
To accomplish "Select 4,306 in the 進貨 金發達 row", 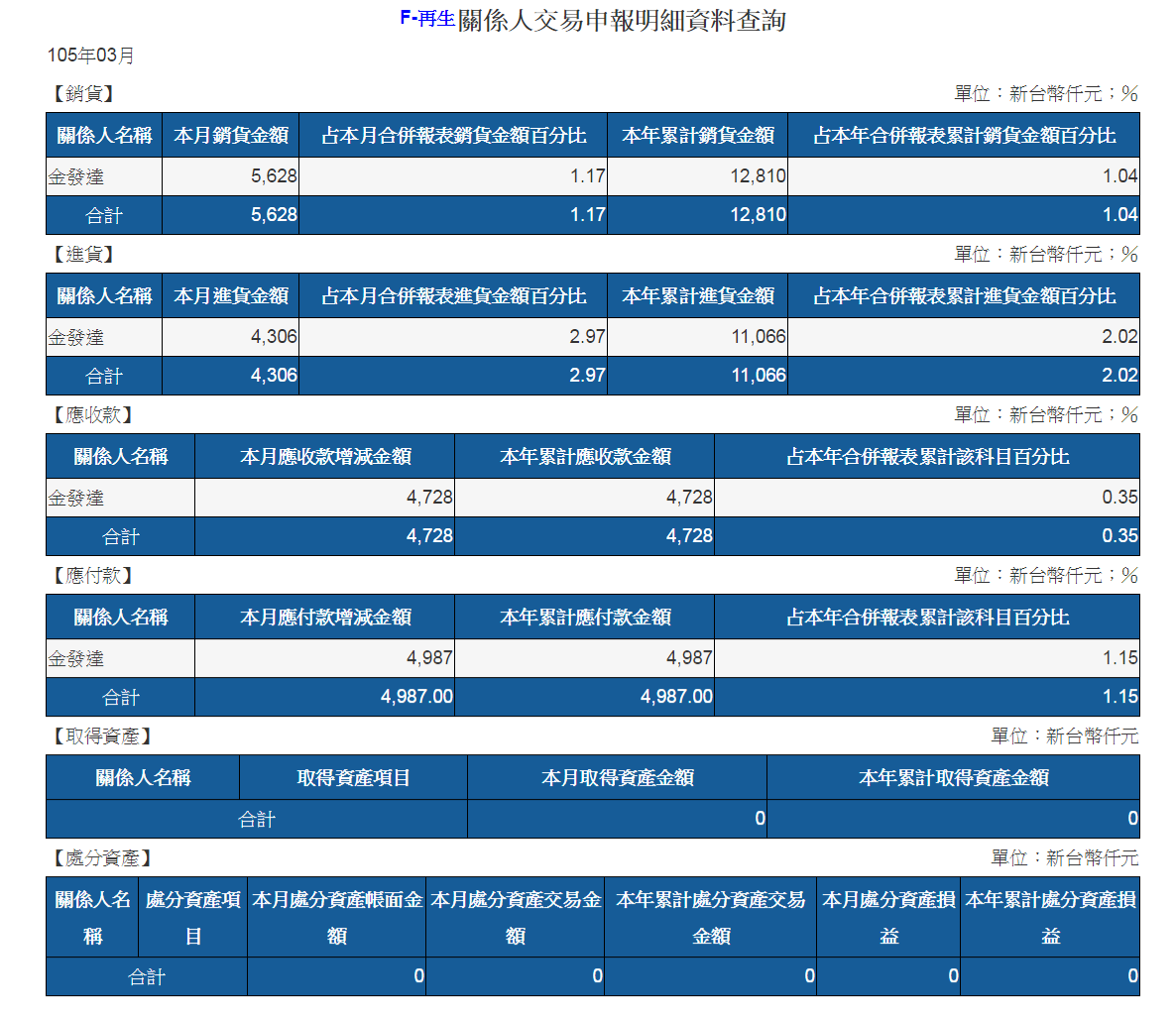I will coord(274,337).
